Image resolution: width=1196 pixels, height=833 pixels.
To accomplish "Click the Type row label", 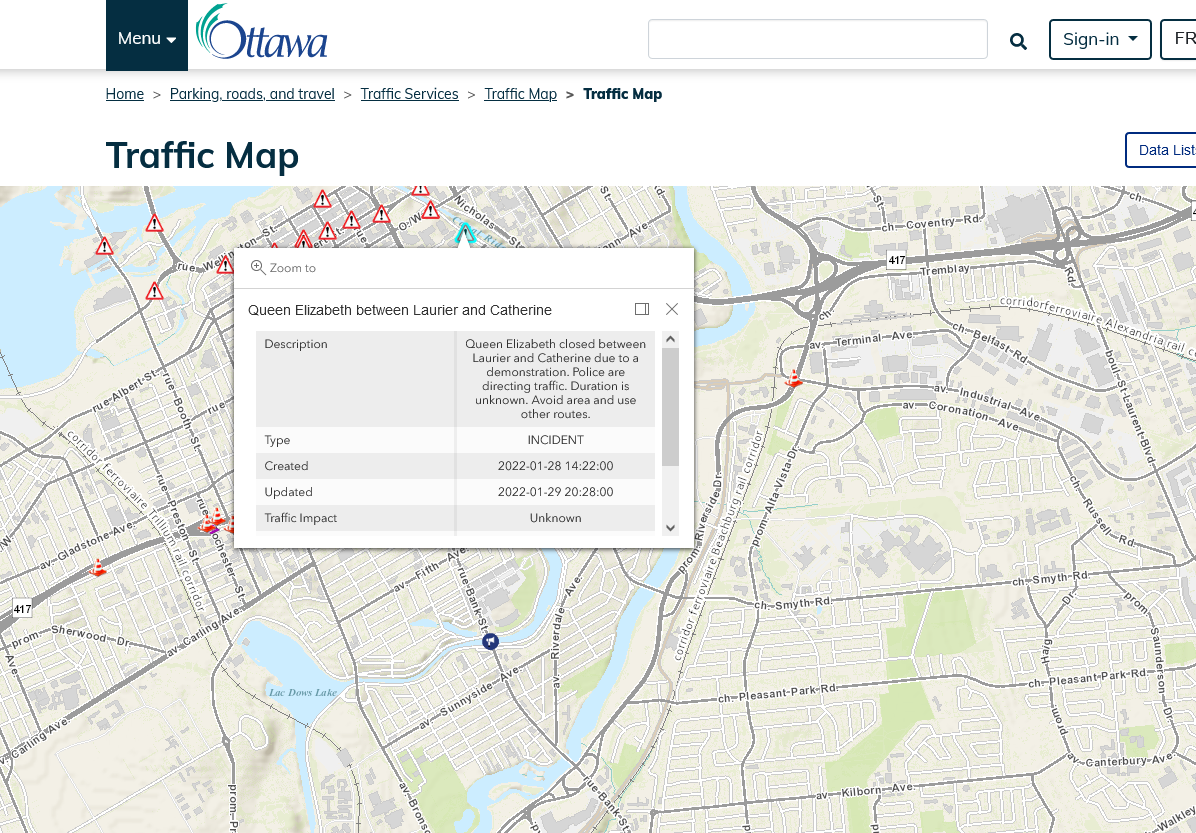I will click(x=277, y=440).
